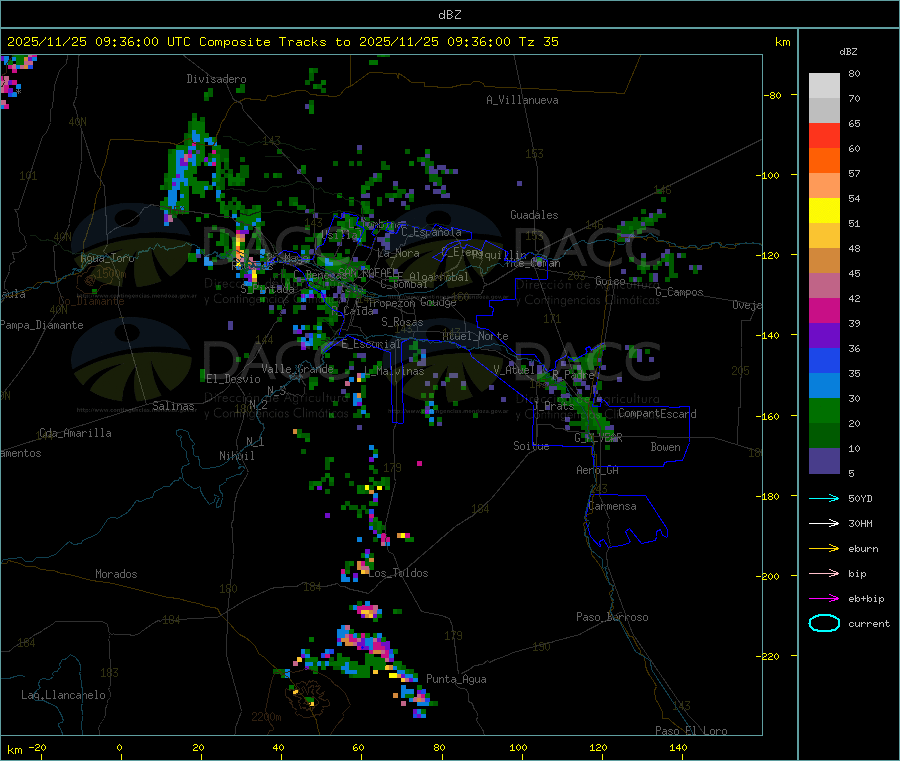Screen dimensions: 900x761
Task: Select the gold 48-51 dBZ swatch
Action: [x=824, y=235]
